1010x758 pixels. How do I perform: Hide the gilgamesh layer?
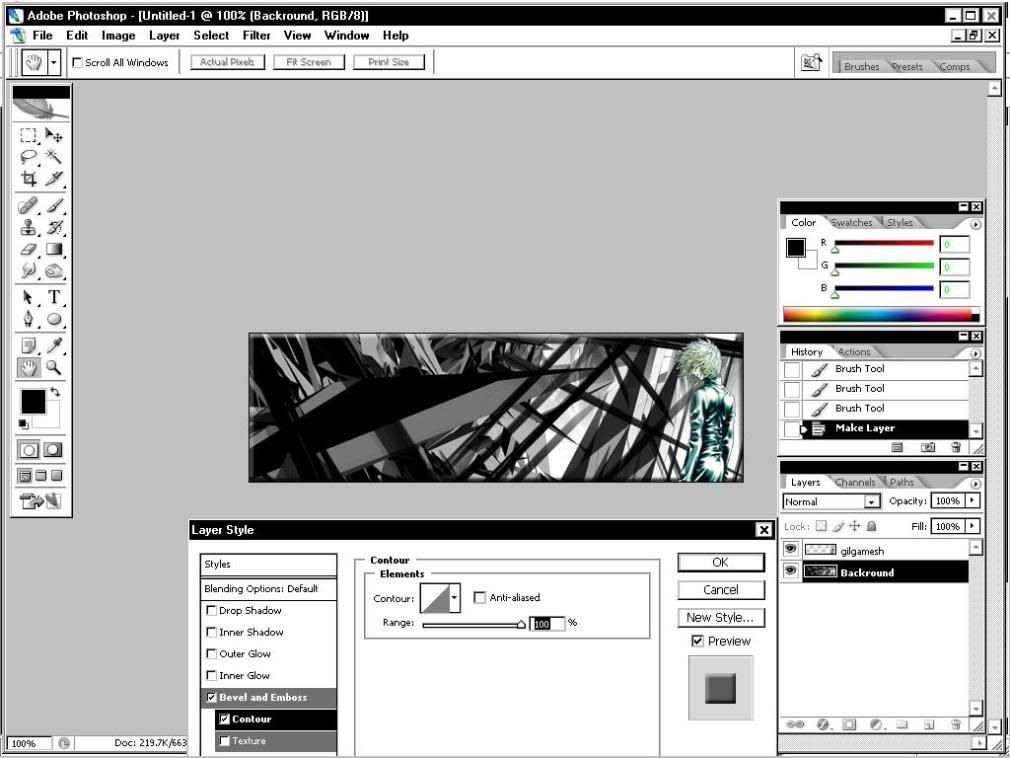pos(790,549)
